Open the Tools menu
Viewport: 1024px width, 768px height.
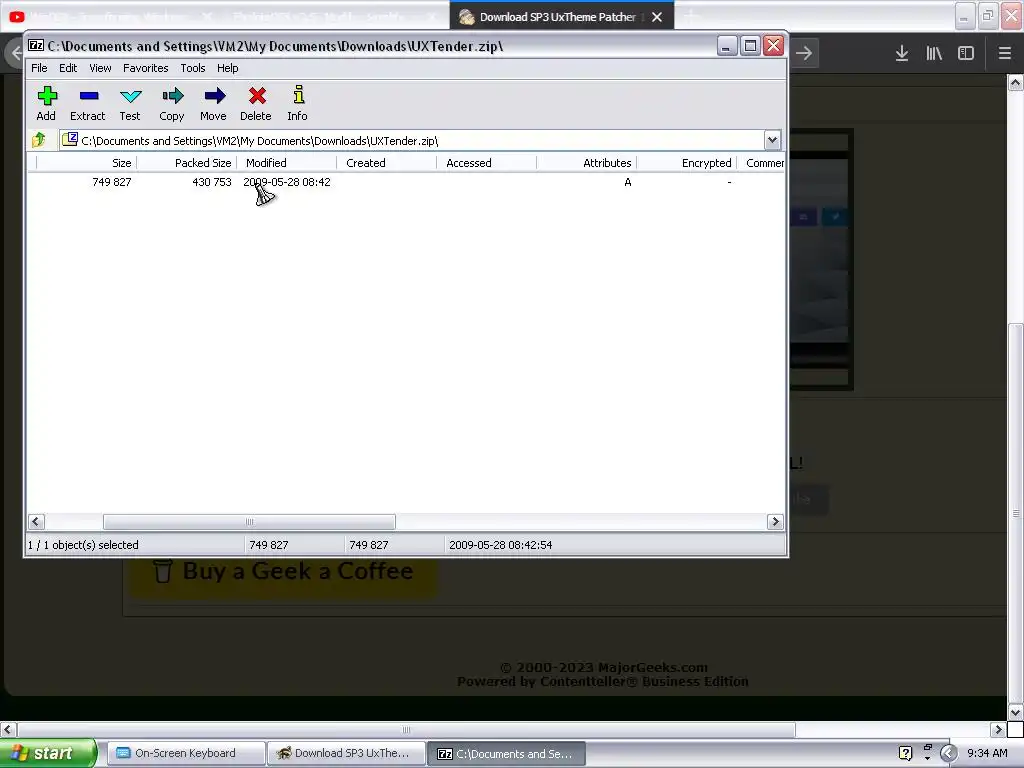193,68
